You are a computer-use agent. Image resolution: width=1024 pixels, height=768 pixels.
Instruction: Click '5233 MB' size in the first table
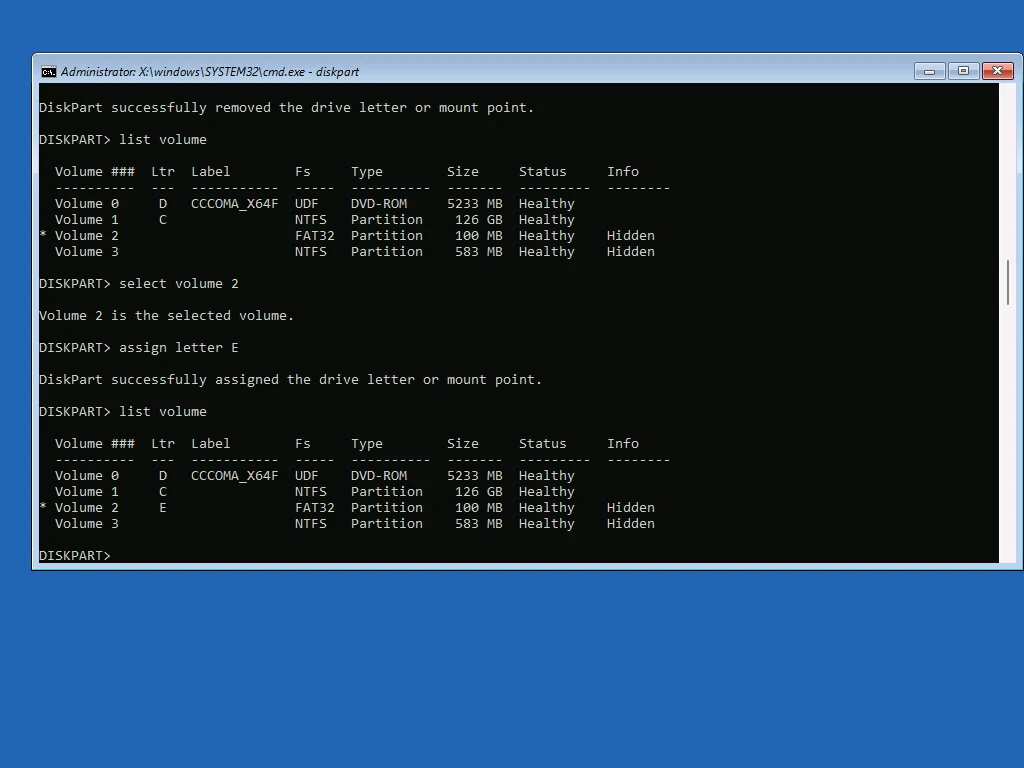pos(475,204)
